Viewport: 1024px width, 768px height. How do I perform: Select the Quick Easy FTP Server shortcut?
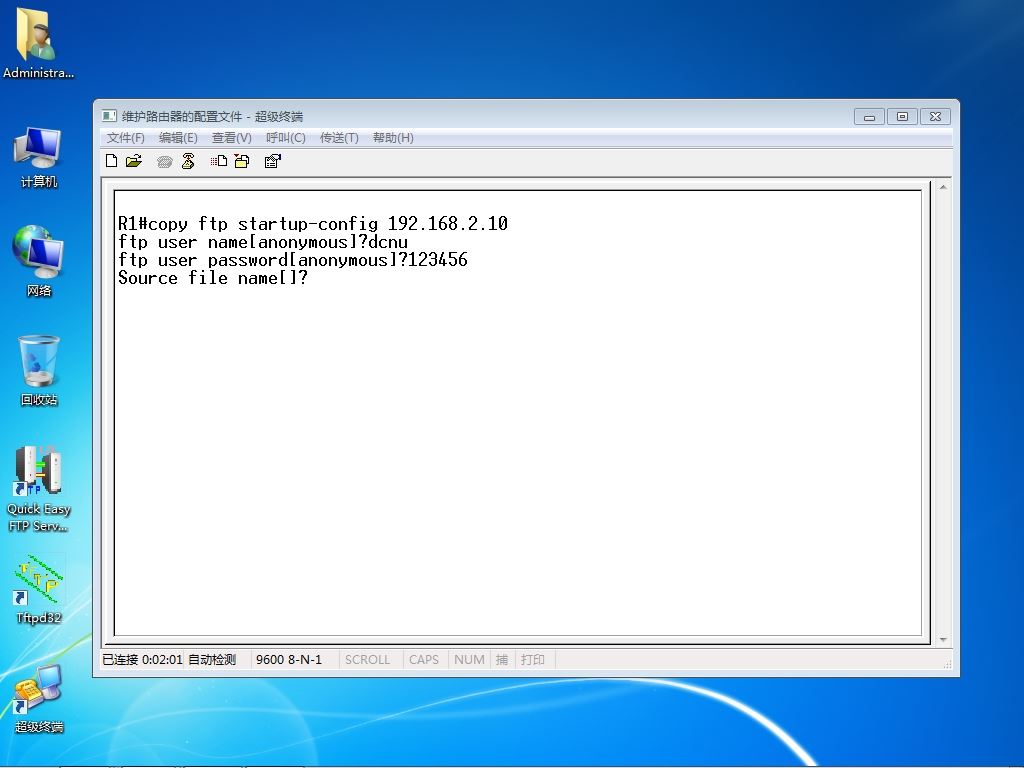pos(39,488)
